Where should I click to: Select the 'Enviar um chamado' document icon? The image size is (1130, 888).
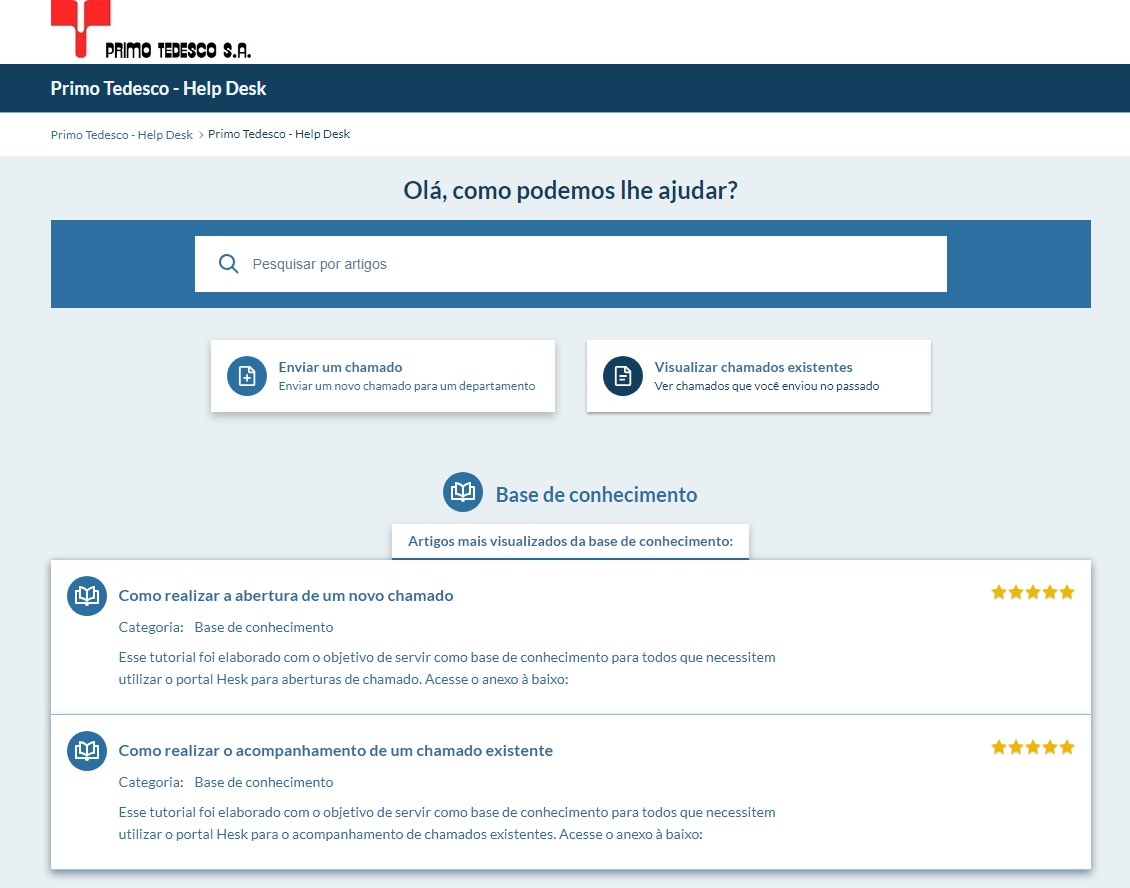tap(246, 376)
